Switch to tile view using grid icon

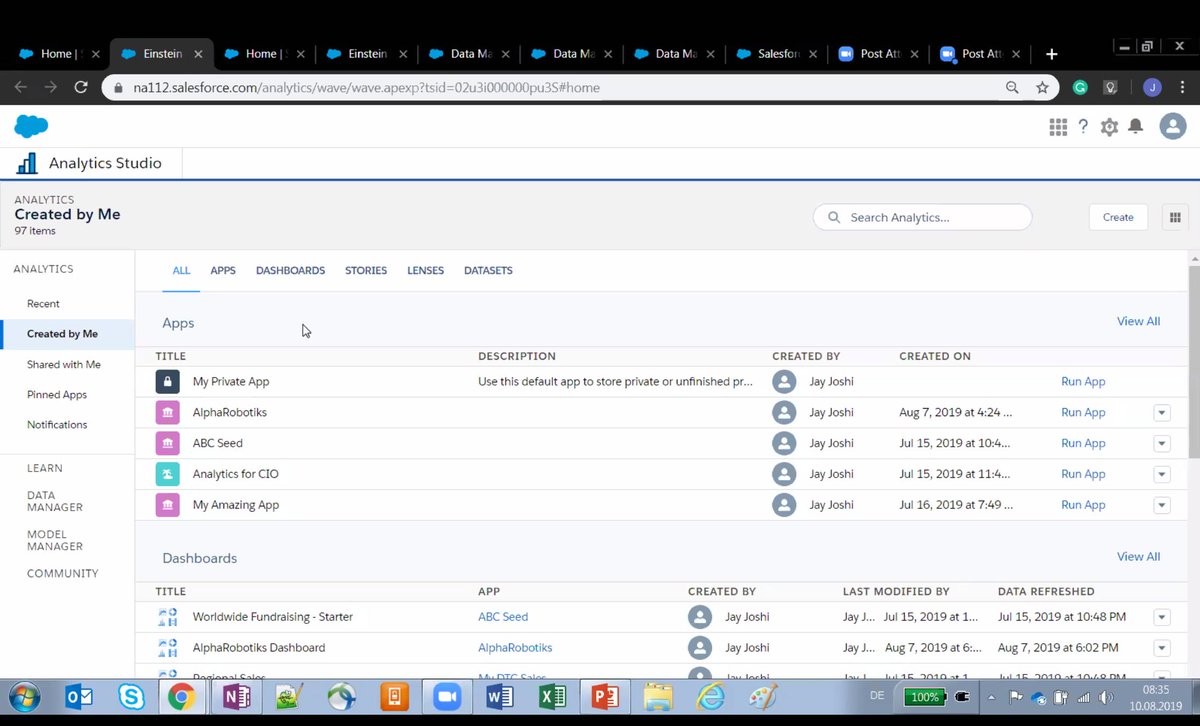click(1174, 217)
